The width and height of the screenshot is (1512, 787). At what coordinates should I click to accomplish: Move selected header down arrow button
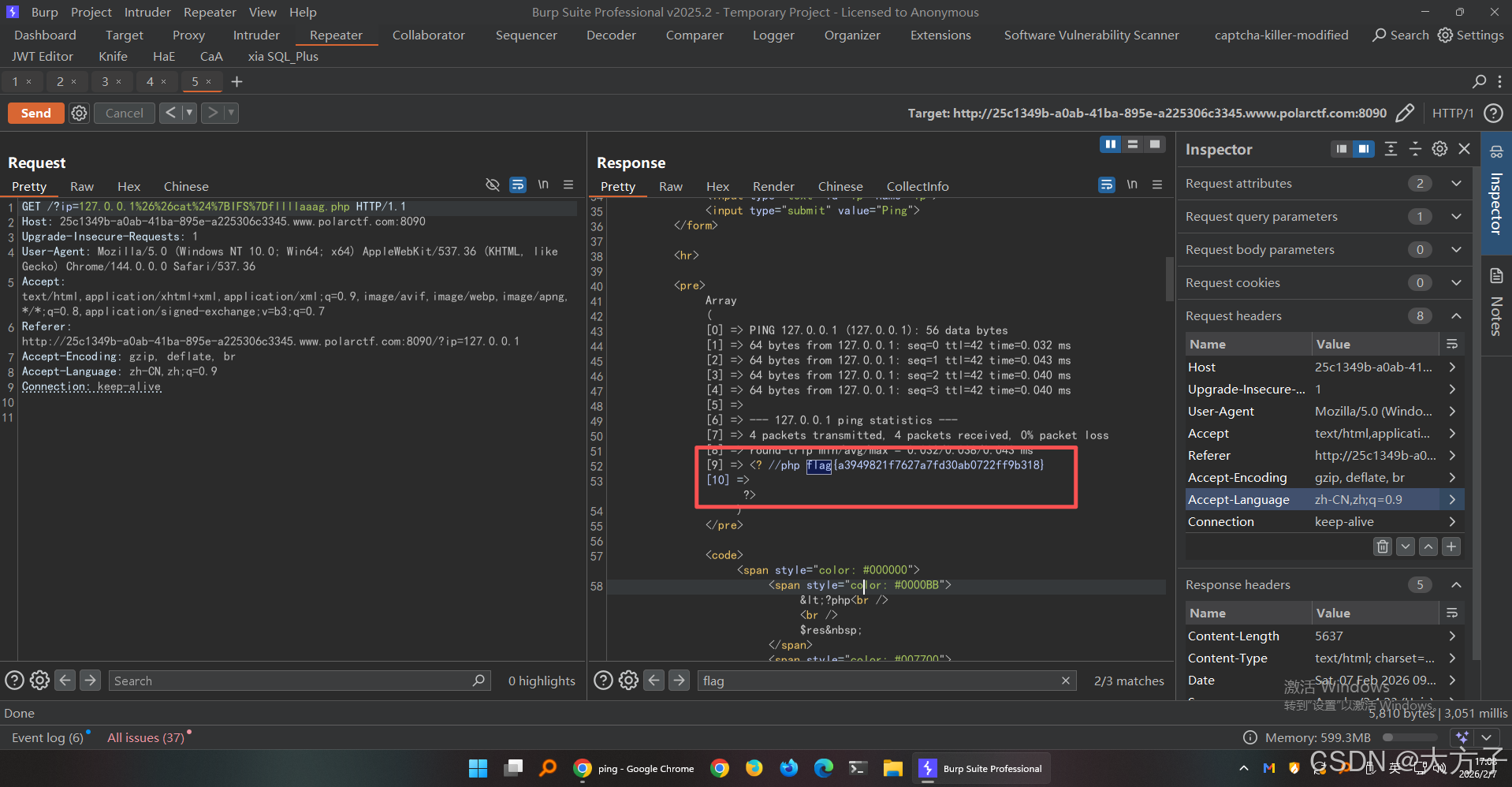pyautogui.click(x=1406, y=546)
